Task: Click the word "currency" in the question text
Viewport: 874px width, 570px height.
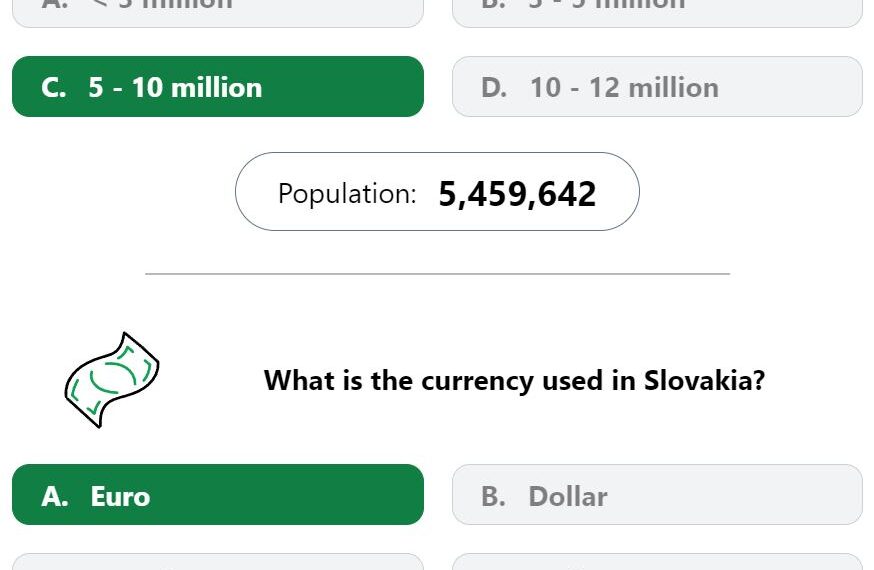Action: 477,382
